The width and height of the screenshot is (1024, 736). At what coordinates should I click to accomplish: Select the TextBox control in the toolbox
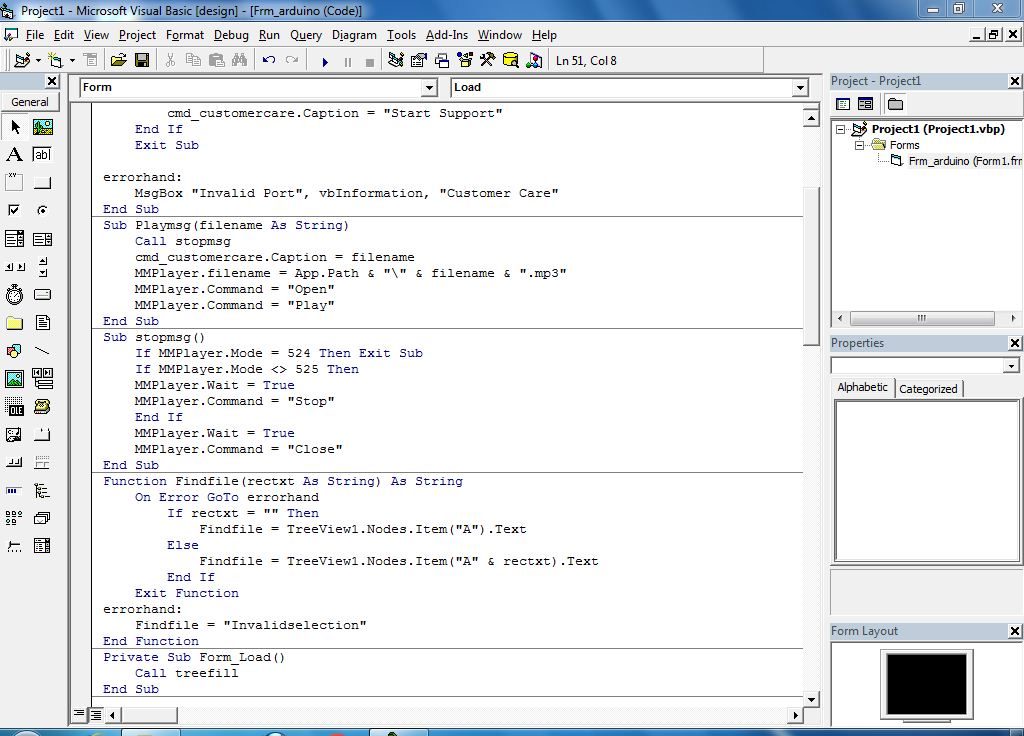click(41, 155)
